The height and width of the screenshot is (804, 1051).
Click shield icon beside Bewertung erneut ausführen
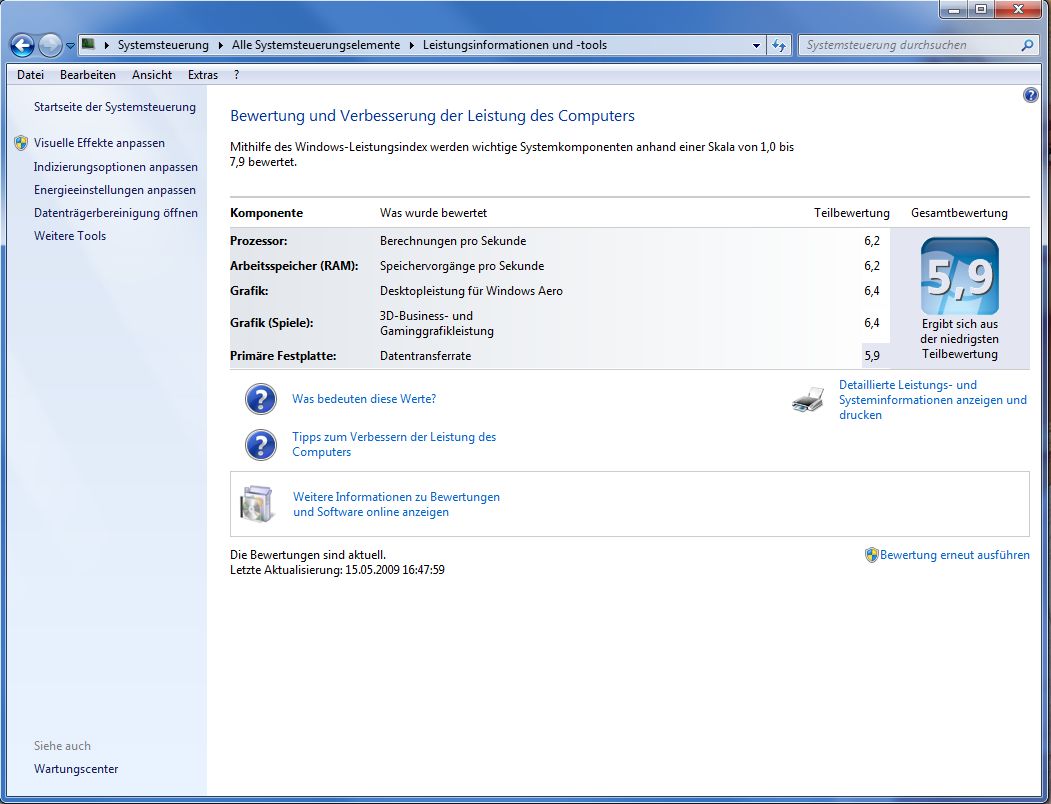pos(871,555)
